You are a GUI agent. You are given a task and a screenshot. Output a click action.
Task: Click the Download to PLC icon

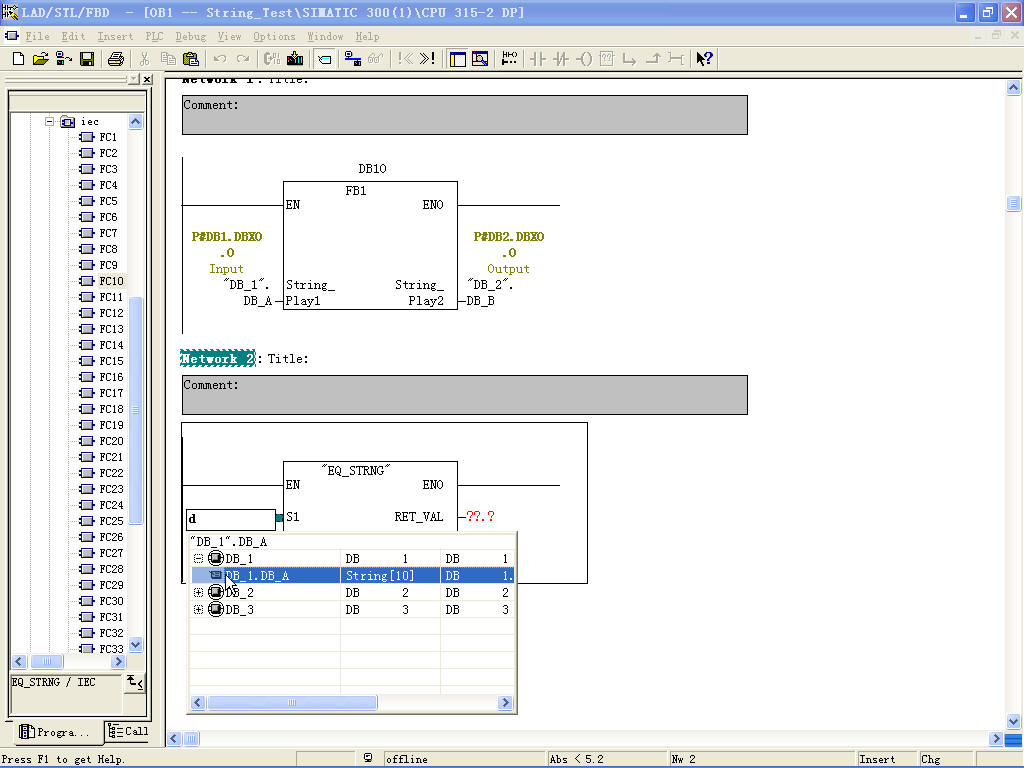[295, 59]
